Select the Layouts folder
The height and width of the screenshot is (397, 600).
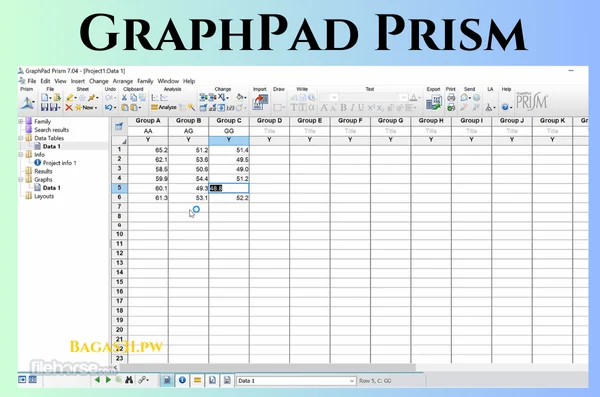click(x=44, y=196)
